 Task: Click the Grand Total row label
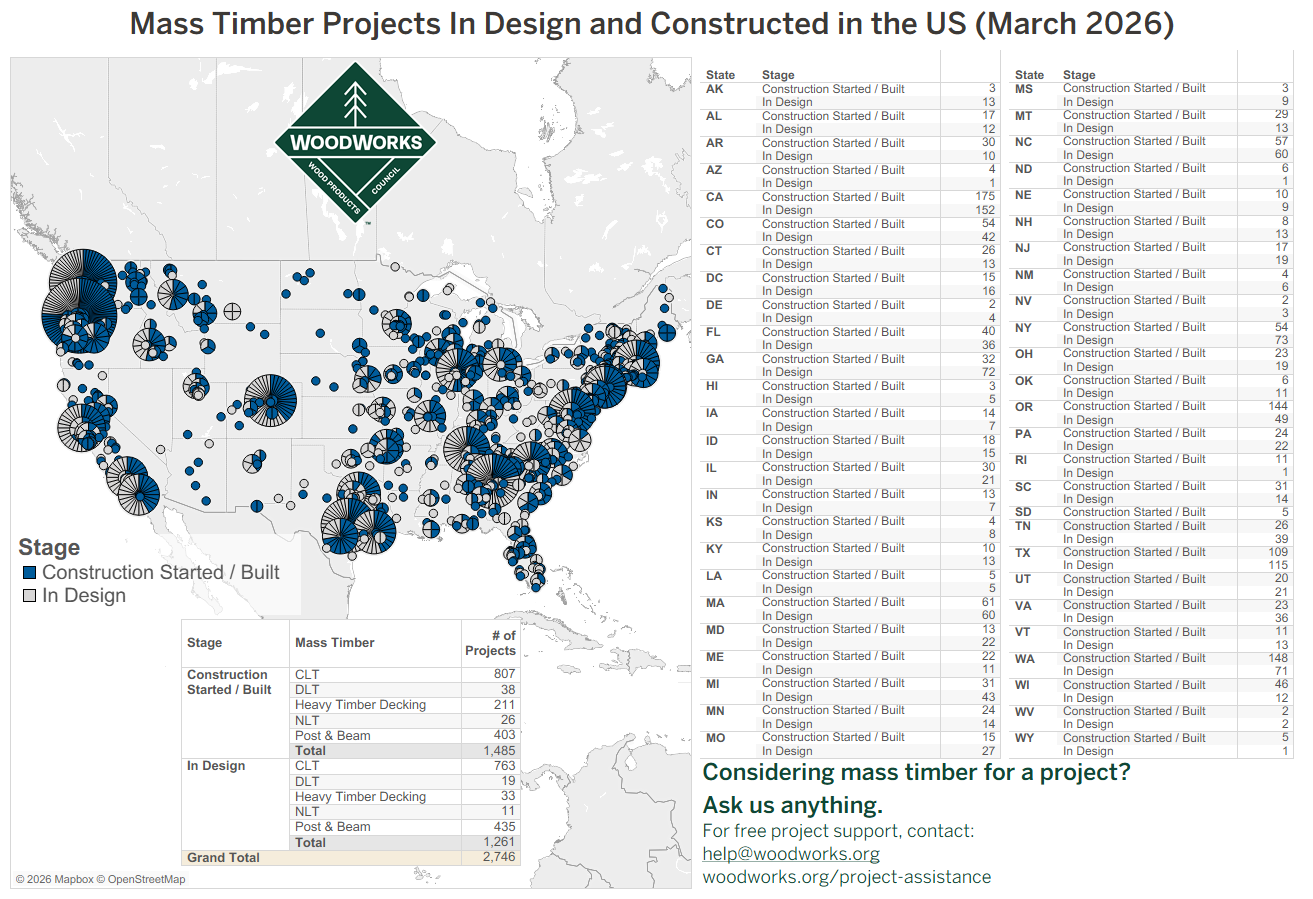coord(223,857)
